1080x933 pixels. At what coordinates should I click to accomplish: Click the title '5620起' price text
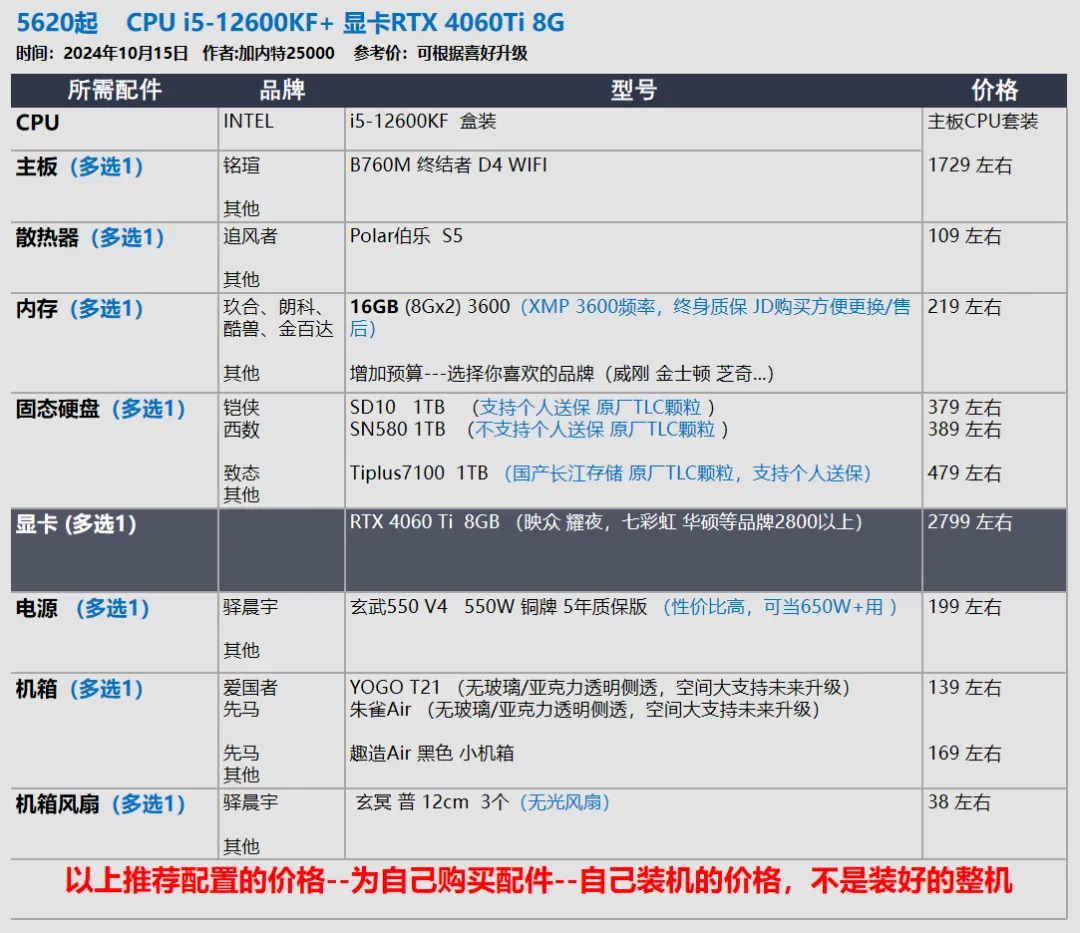click(57, 23)
